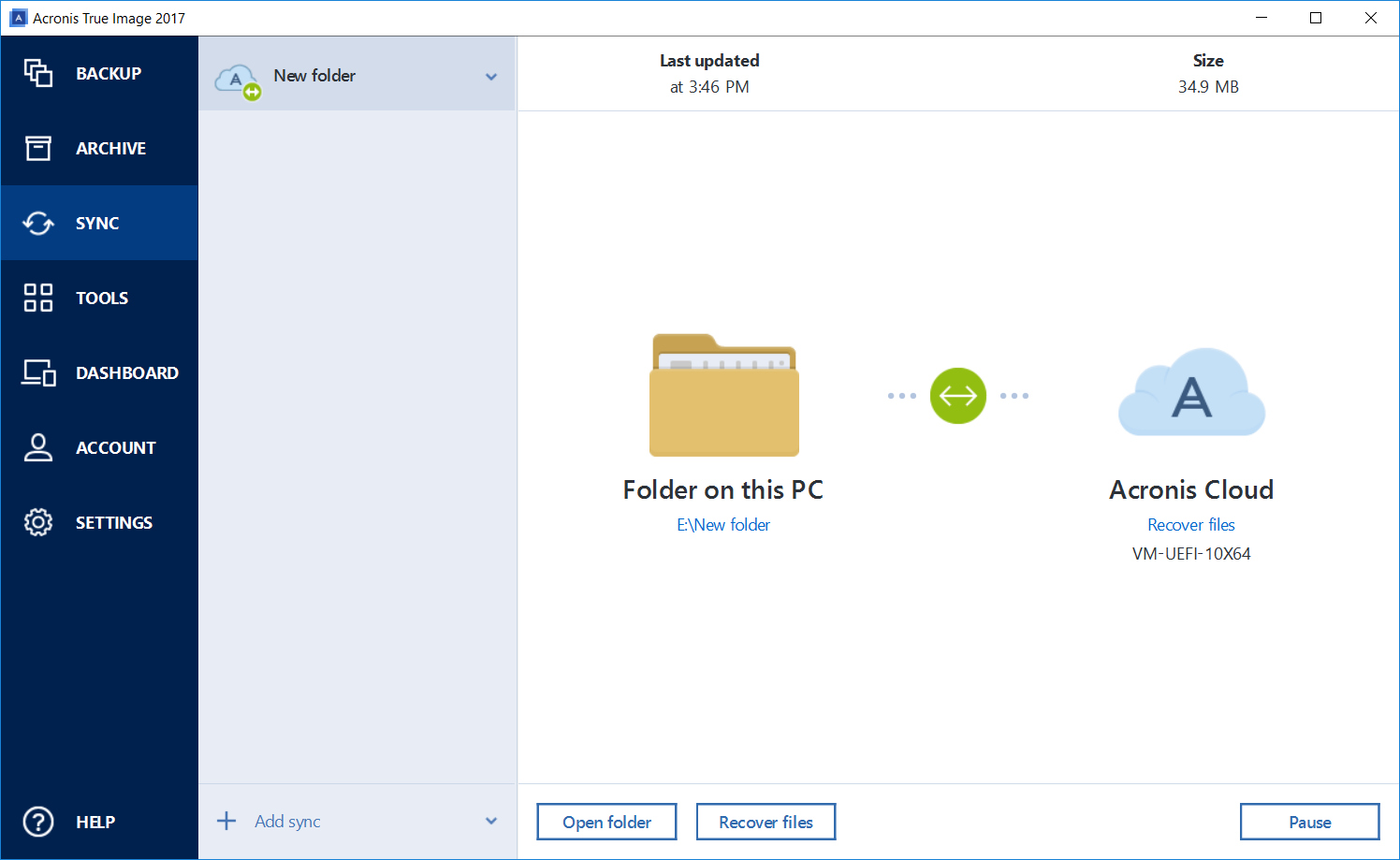This screenshot has height=860, width=1400.
Task: Click the 'Size' label
Action: pos(1208,61)
